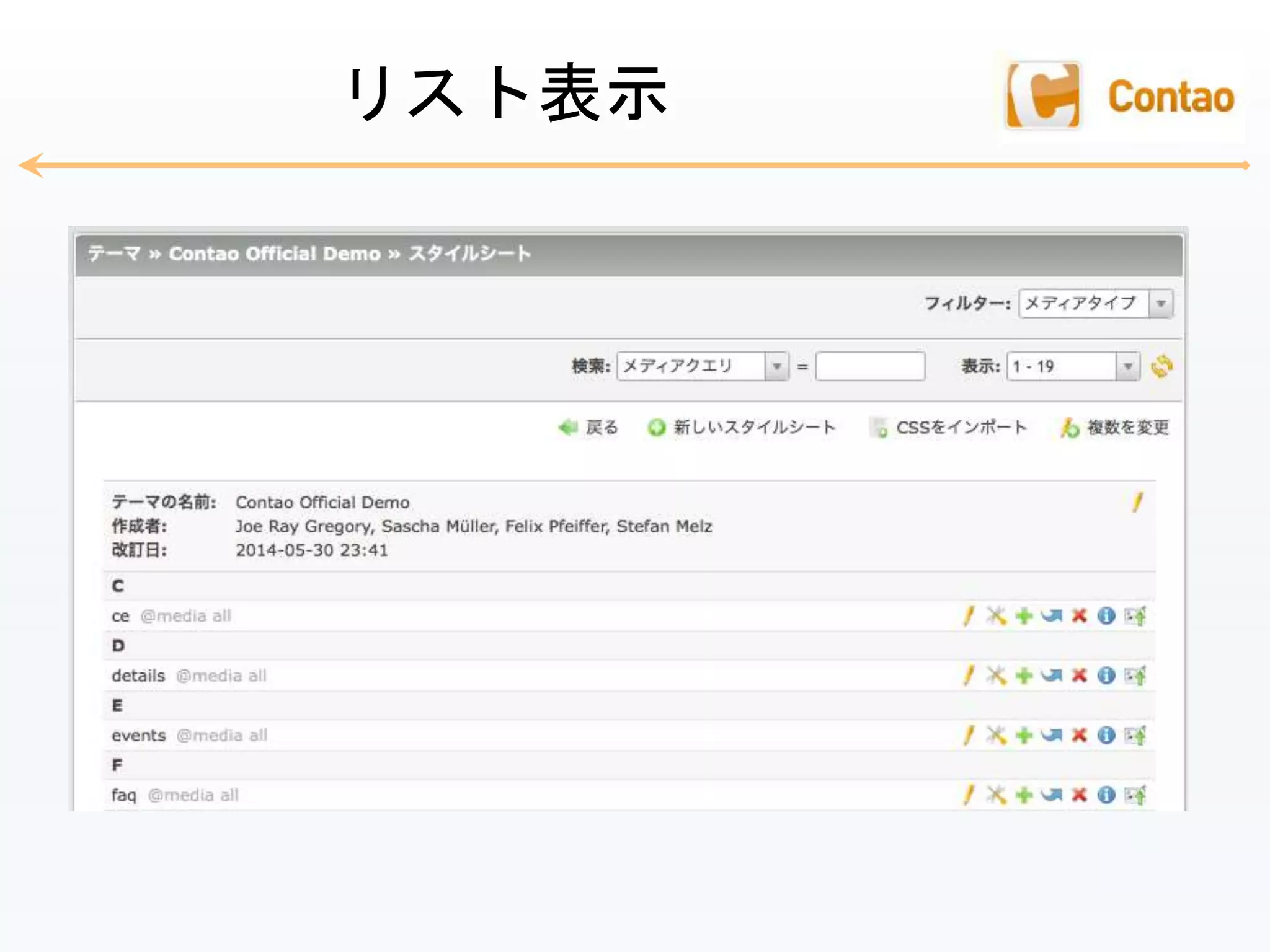Image resolution: width=1270 pixels, height=952 pixels.
Task: Open the メディアクエリ search field dropdown
Action: coord(703,366)
